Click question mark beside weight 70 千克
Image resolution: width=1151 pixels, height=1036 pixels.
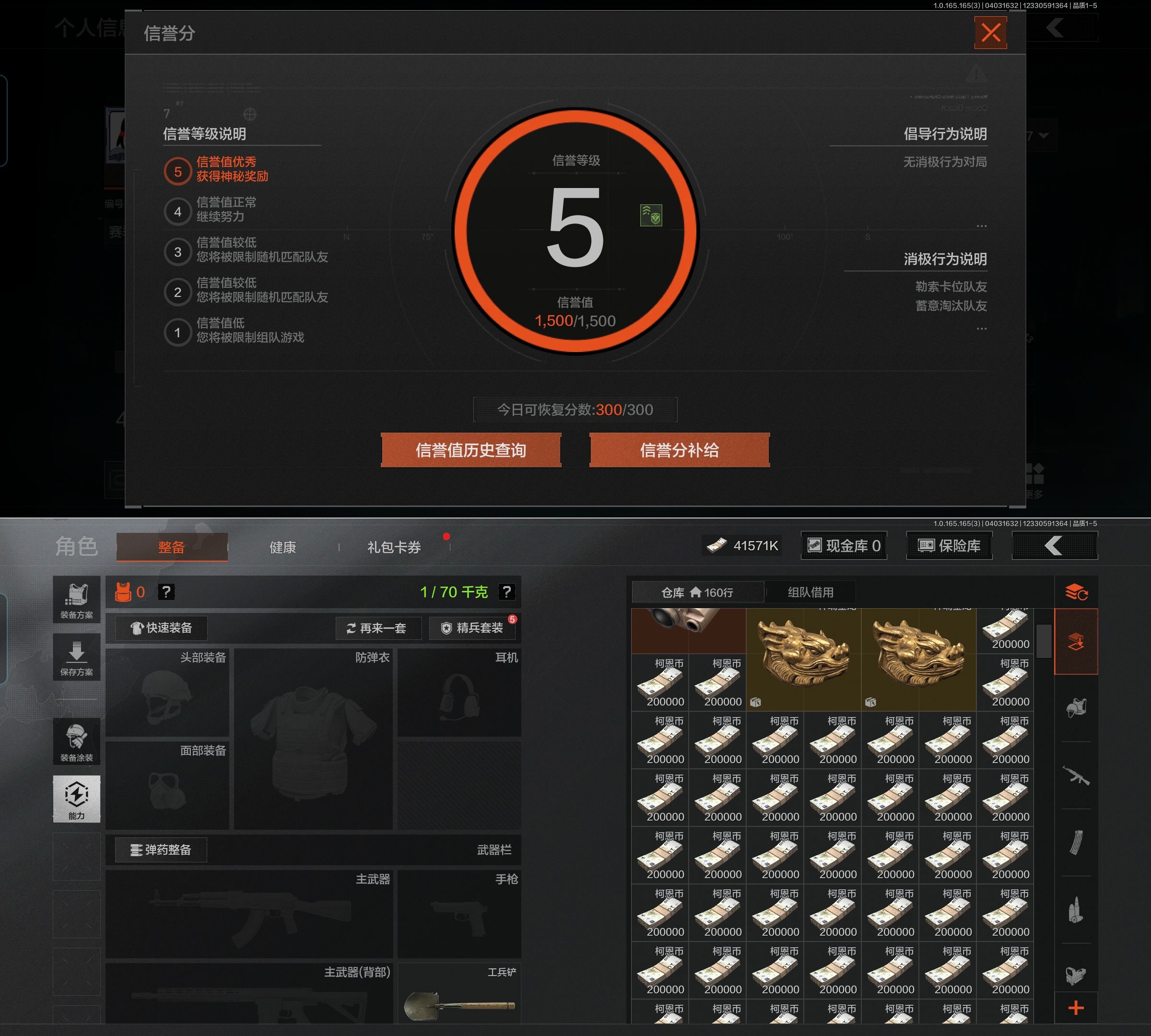pyautogui.click(x=506, y=592)
